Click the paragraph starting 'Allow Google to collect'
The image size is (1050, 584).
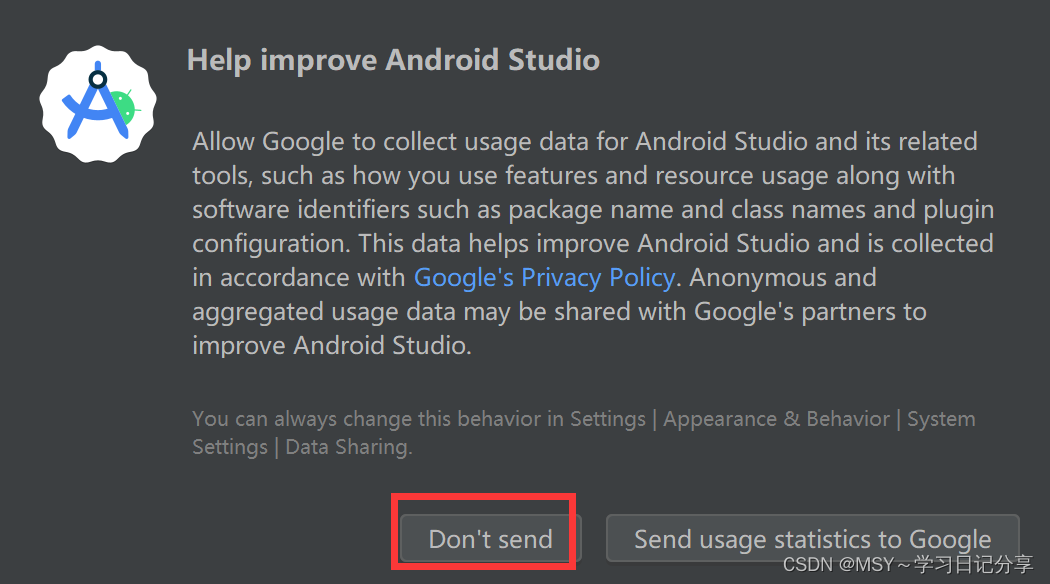593,244
